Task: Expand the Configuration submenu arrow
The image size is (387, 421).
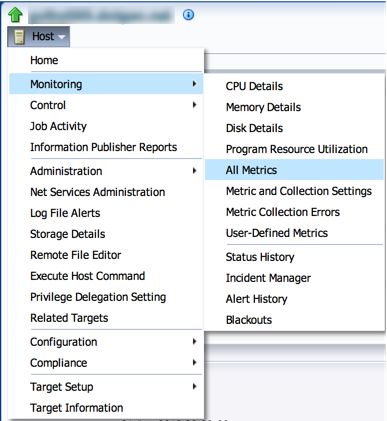Action: pyautogui.click(x=194, y=342)
